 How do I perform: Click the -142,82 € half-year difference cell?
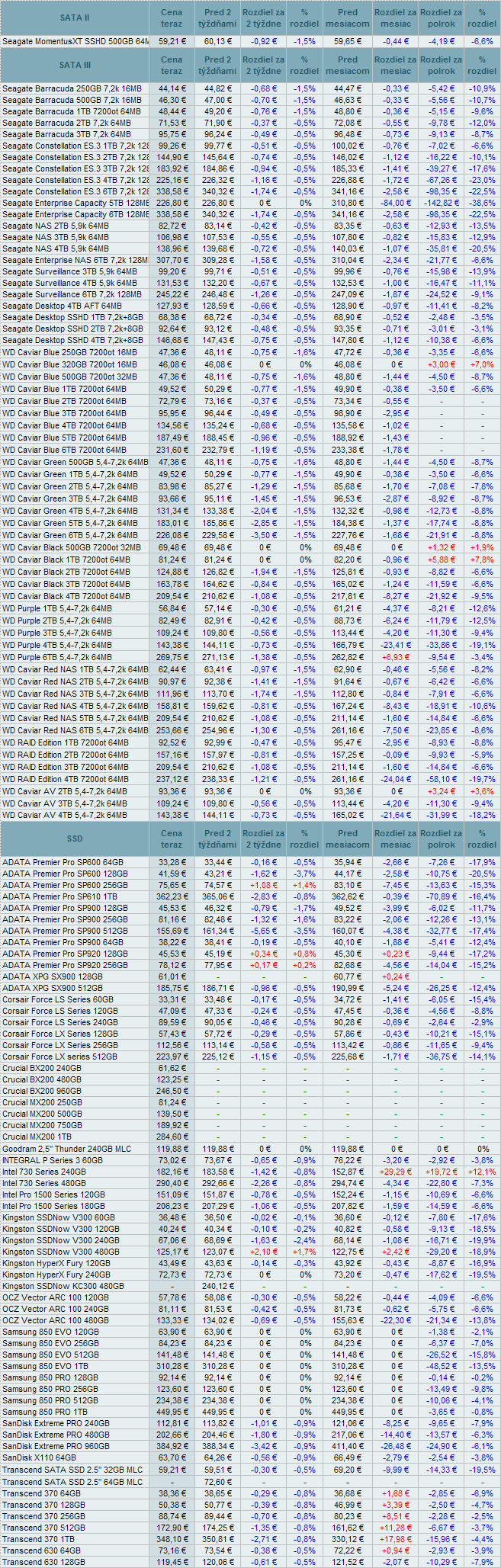441,203
